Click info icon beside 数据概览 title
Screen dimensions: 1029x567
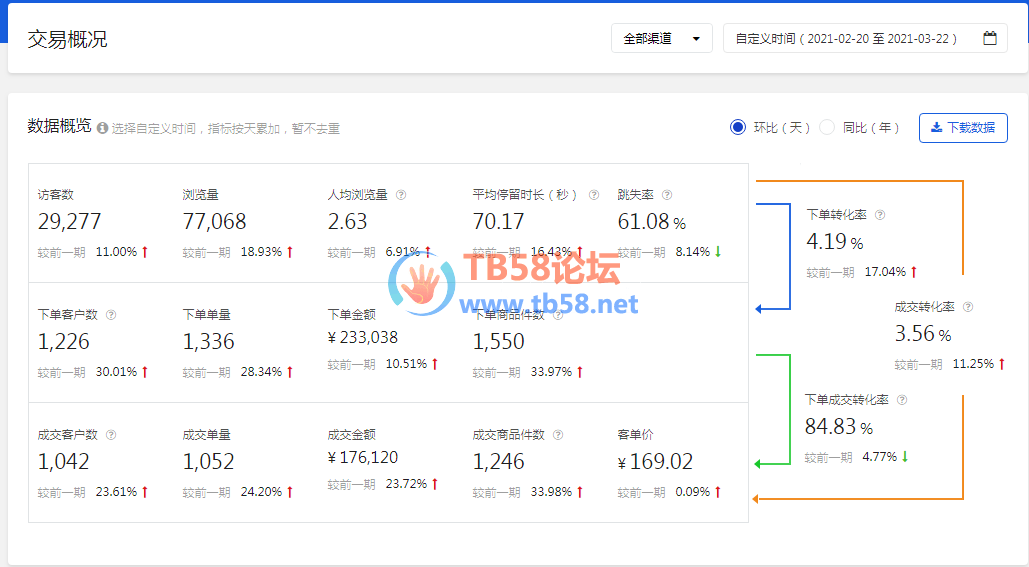point(102,128)
